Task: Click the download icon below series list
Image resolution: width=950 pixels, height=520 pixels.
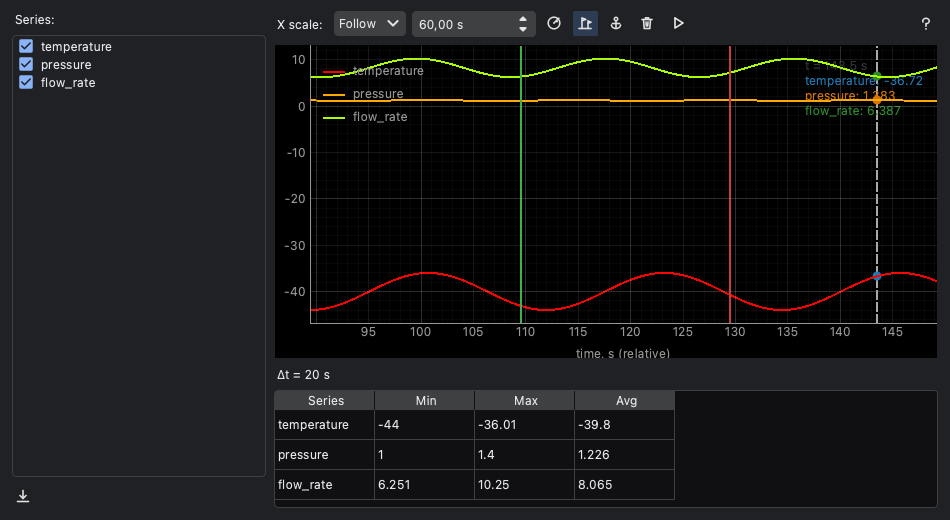Action: pyautogui.click(x=23, y=496)
